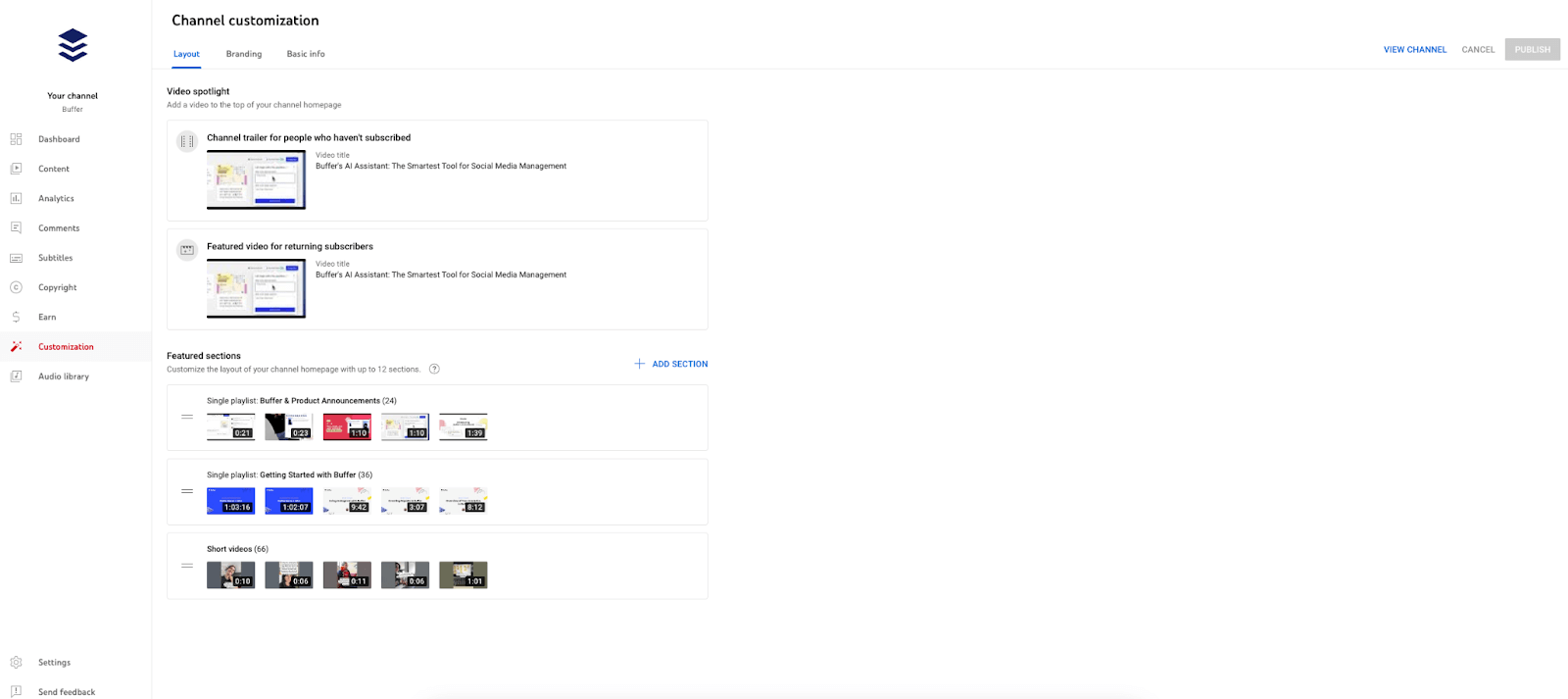This screenshot has height=699, width=1568.
Task: Open the Subtitles icon in sidebar
Action: click(x=16, y=258)
